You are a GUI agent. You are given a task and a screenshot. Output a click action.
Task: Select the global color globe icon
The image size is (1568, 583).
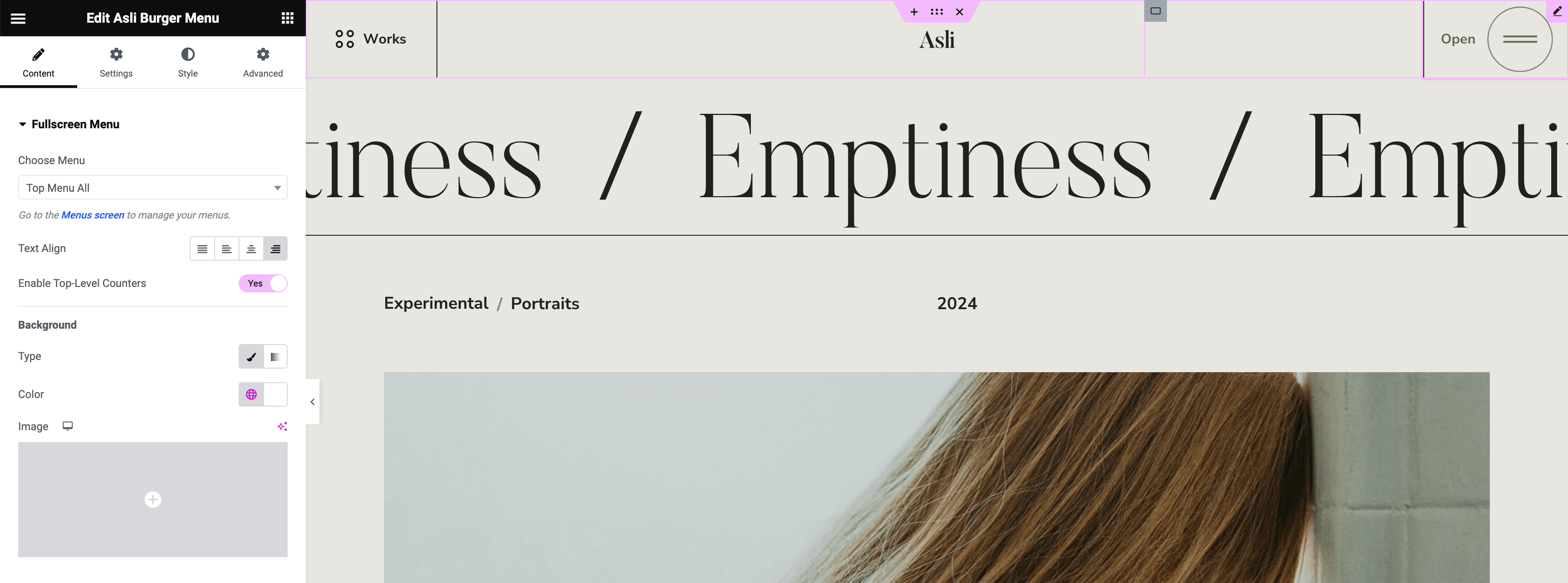tap(251, 394)
